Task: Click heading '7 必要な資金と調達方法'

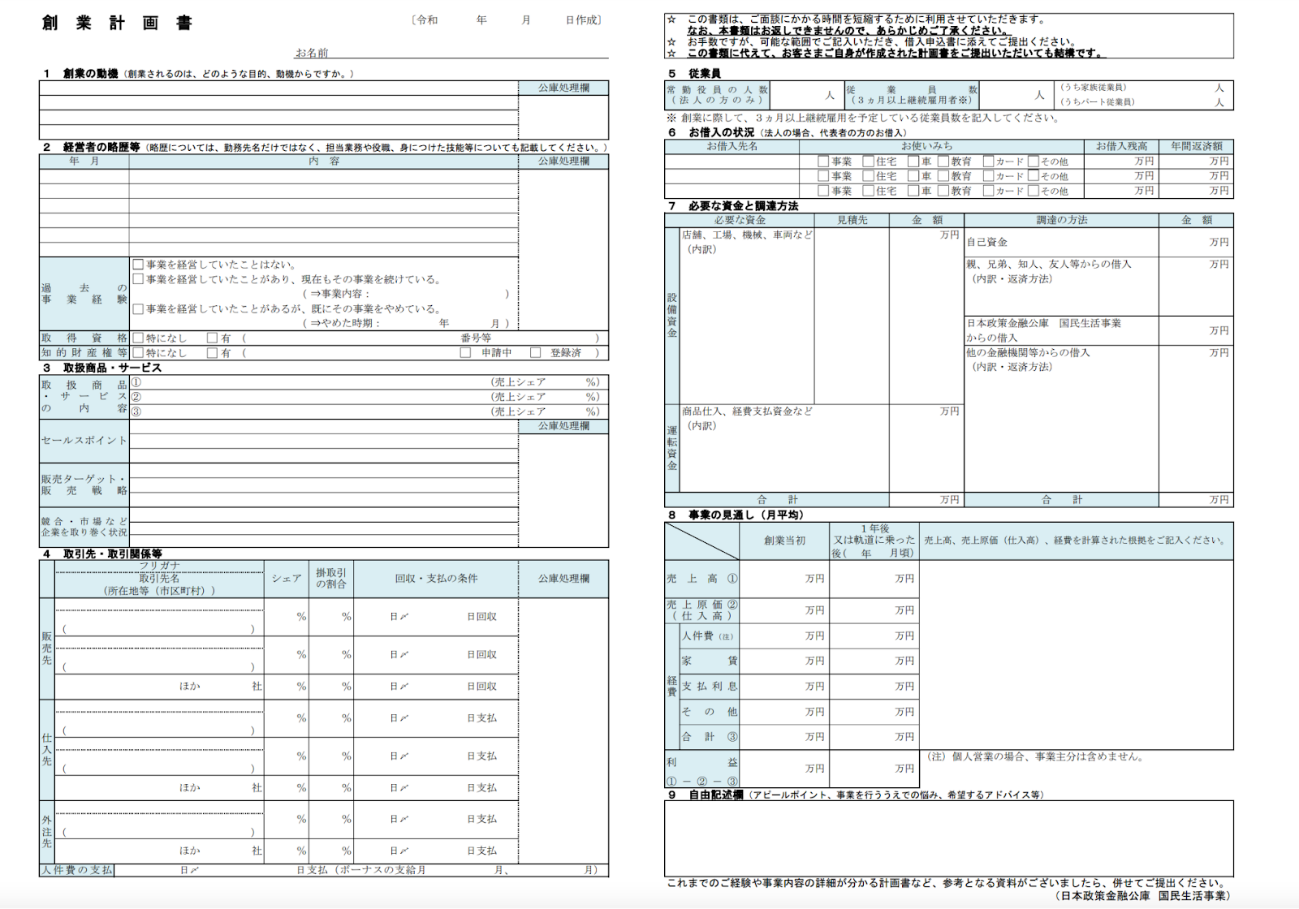Action: (x=732, y=205)
